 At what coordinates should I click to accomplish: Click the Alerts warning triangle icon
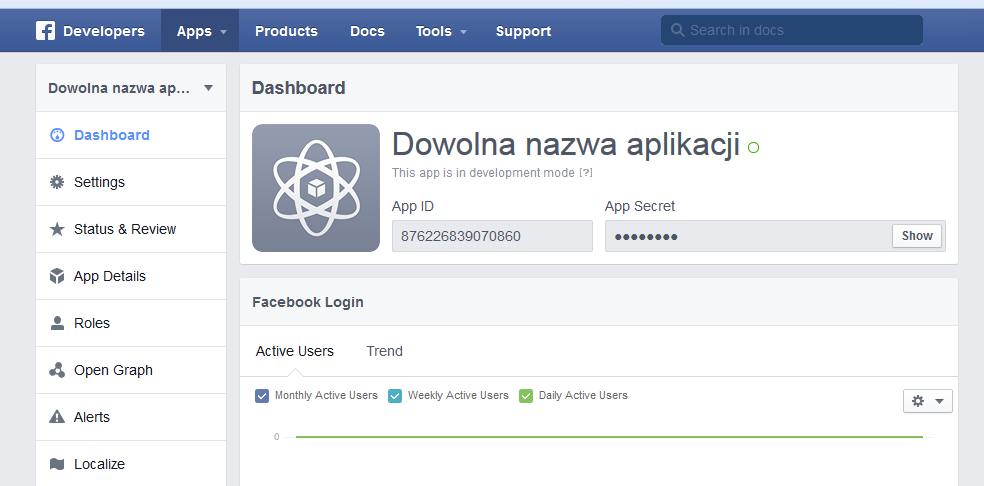(x=57, y=417)
